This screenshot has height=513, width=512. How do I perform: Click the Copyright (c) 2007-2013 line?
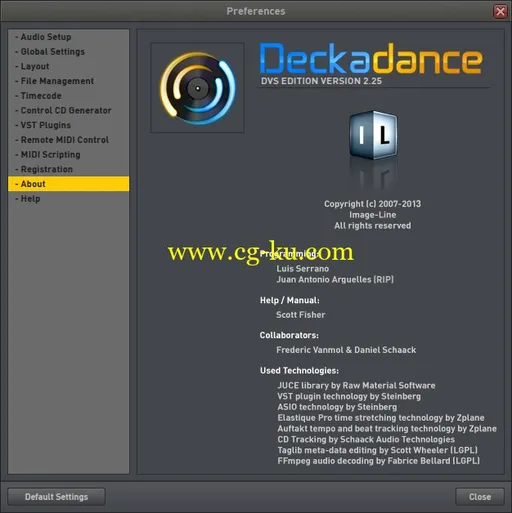pos(373,204)
